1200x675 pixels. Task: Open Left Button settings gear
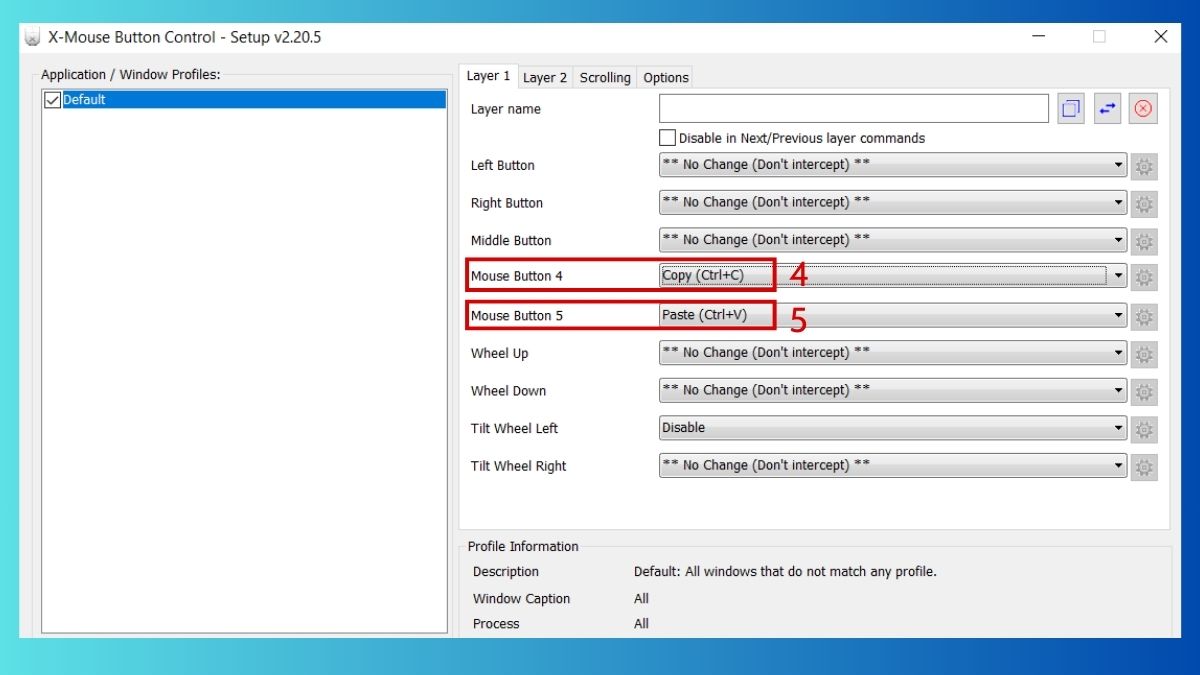[x=1144, y=165]
